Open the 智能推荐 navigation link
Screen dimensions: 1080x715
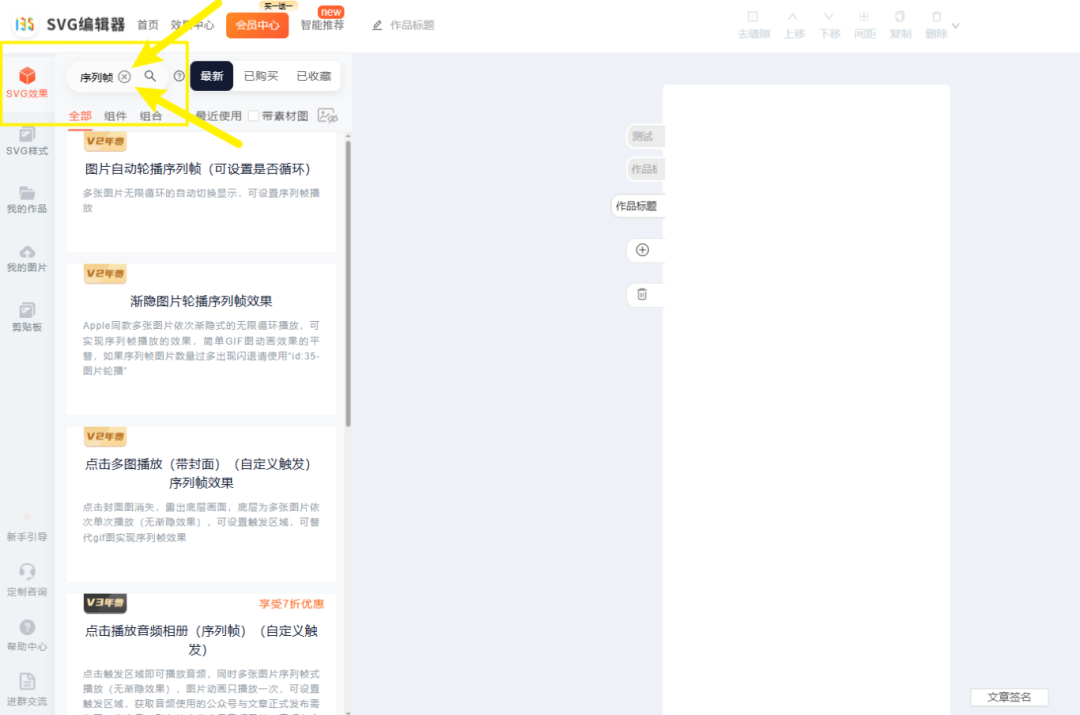tap(322, 25)
